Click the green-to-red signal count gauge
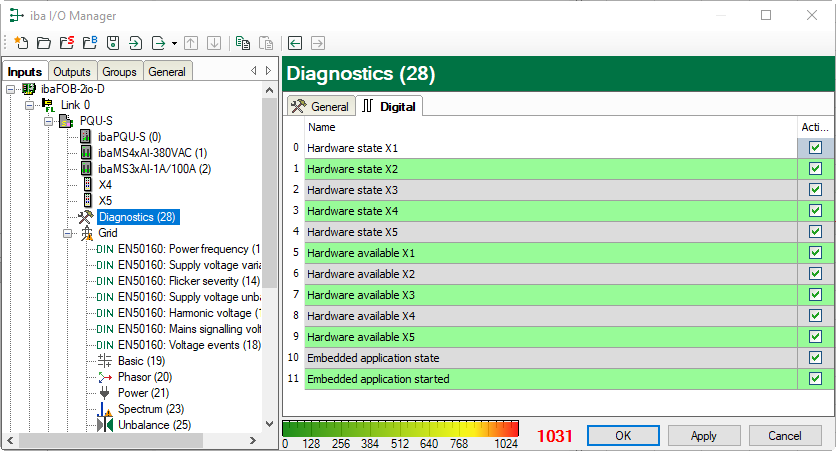This screenshot has height=451, width=836. pyautogui.click(x=401, y=430)
